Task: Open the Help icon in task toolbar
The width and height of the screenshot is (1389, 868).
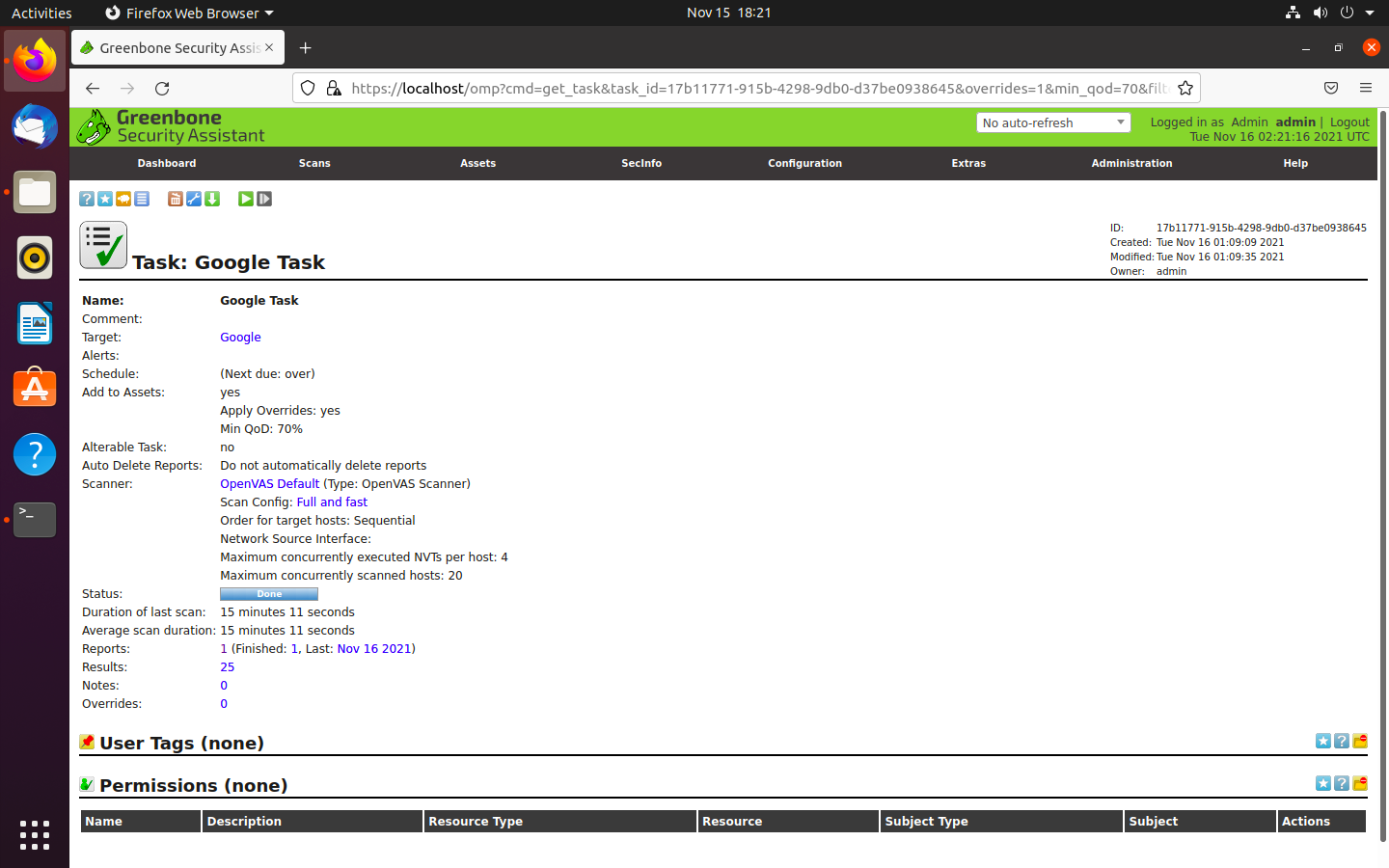Action: click(87, 199)
